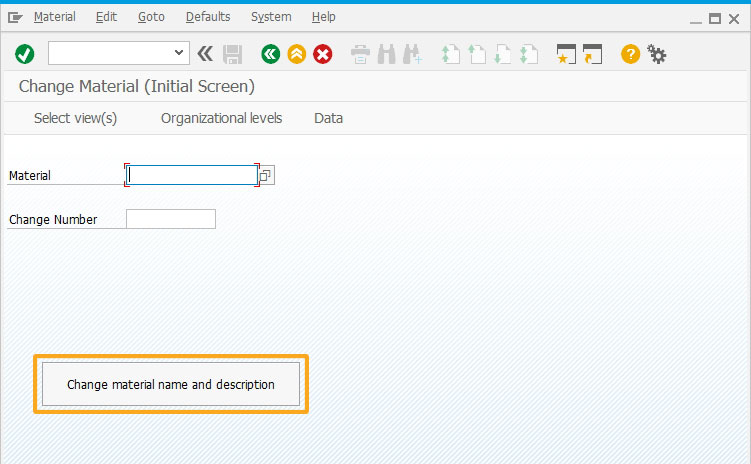Click the First Page icon

click(x=450, y=54)
